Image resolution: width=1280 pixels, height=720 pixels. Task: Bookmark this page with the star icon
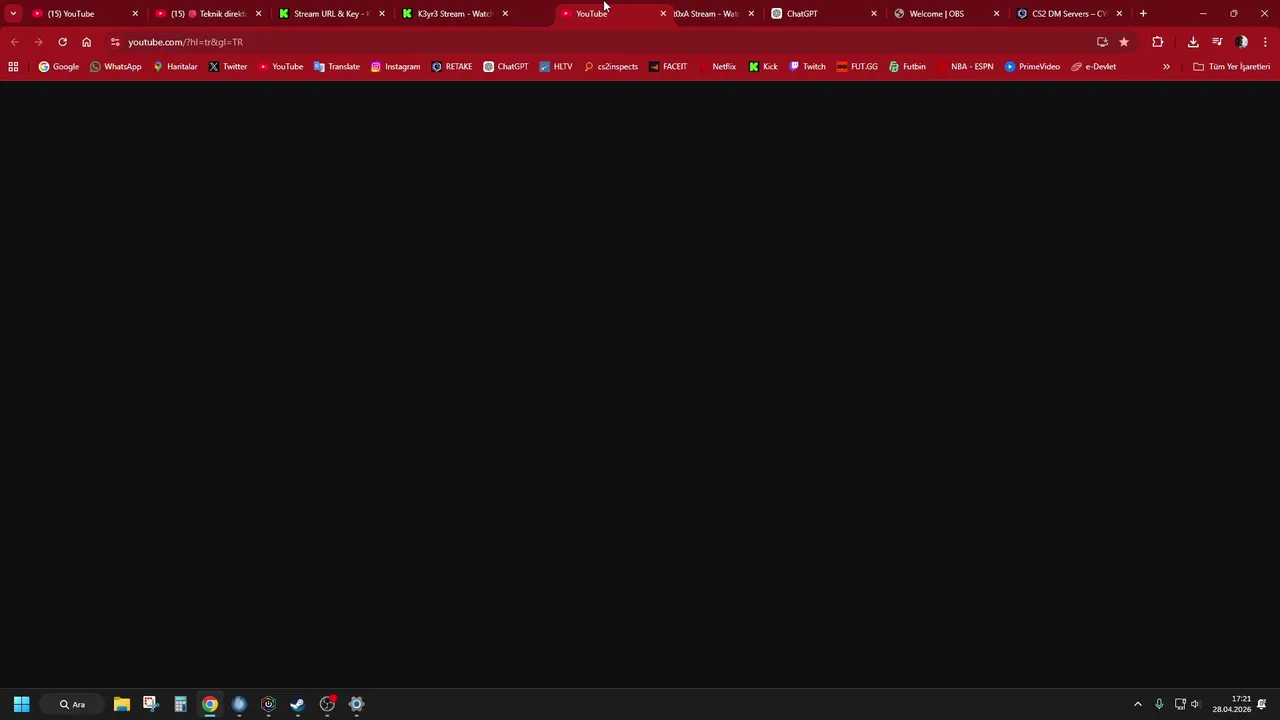click(1124, 42)
